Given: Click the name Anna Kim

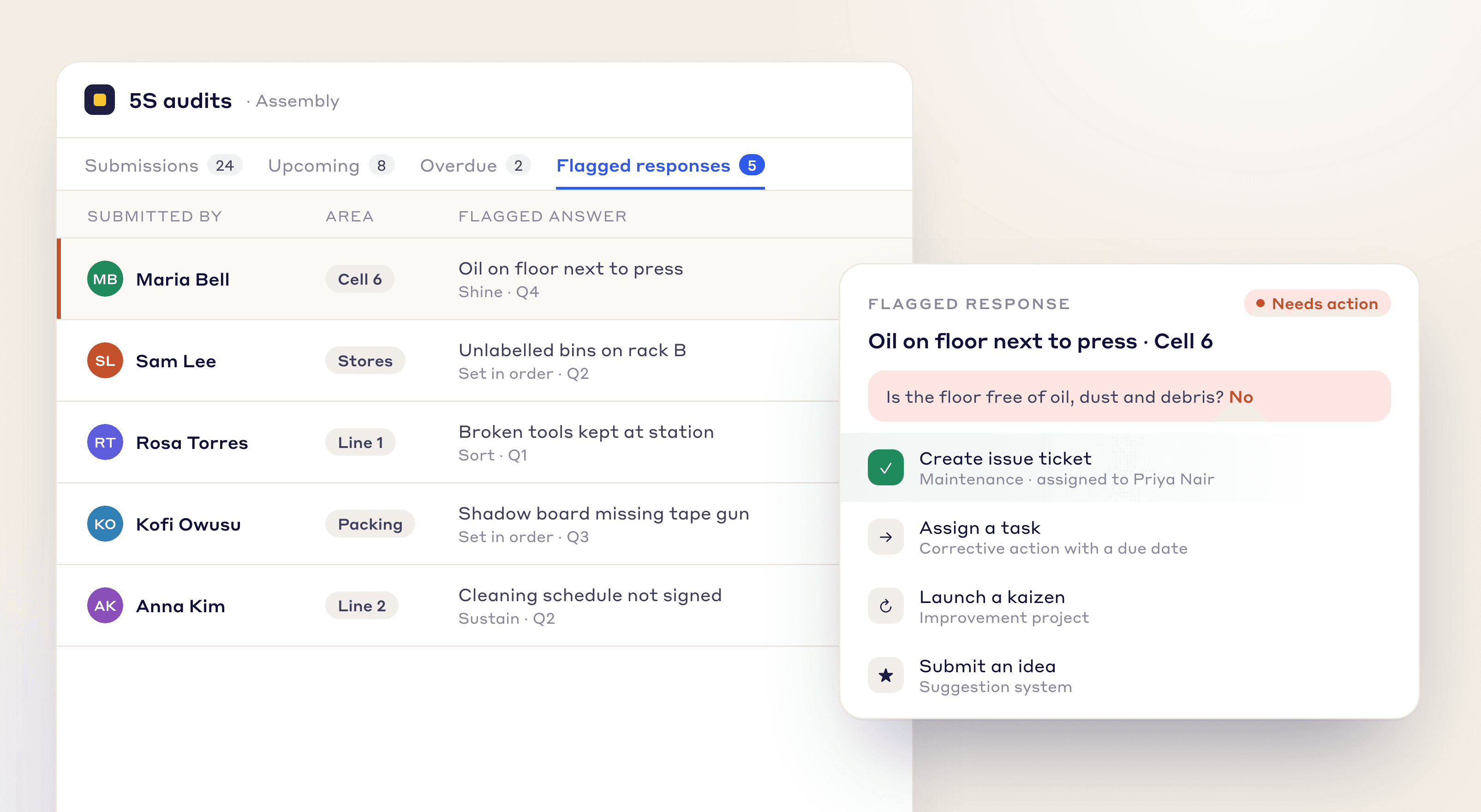Looking at the screenshot, I should point(180,606).
